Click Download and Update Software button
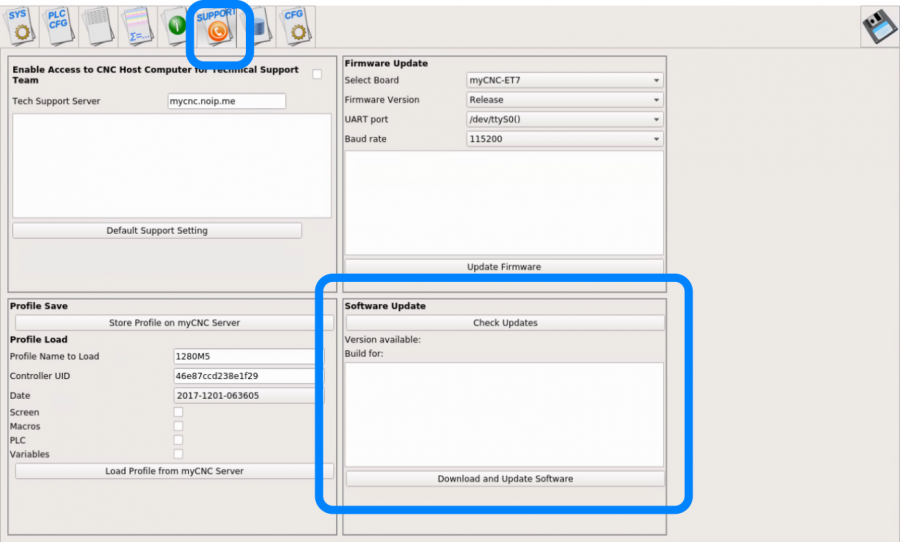The height and width of the screenshot is (542, 900). point(505,479)
